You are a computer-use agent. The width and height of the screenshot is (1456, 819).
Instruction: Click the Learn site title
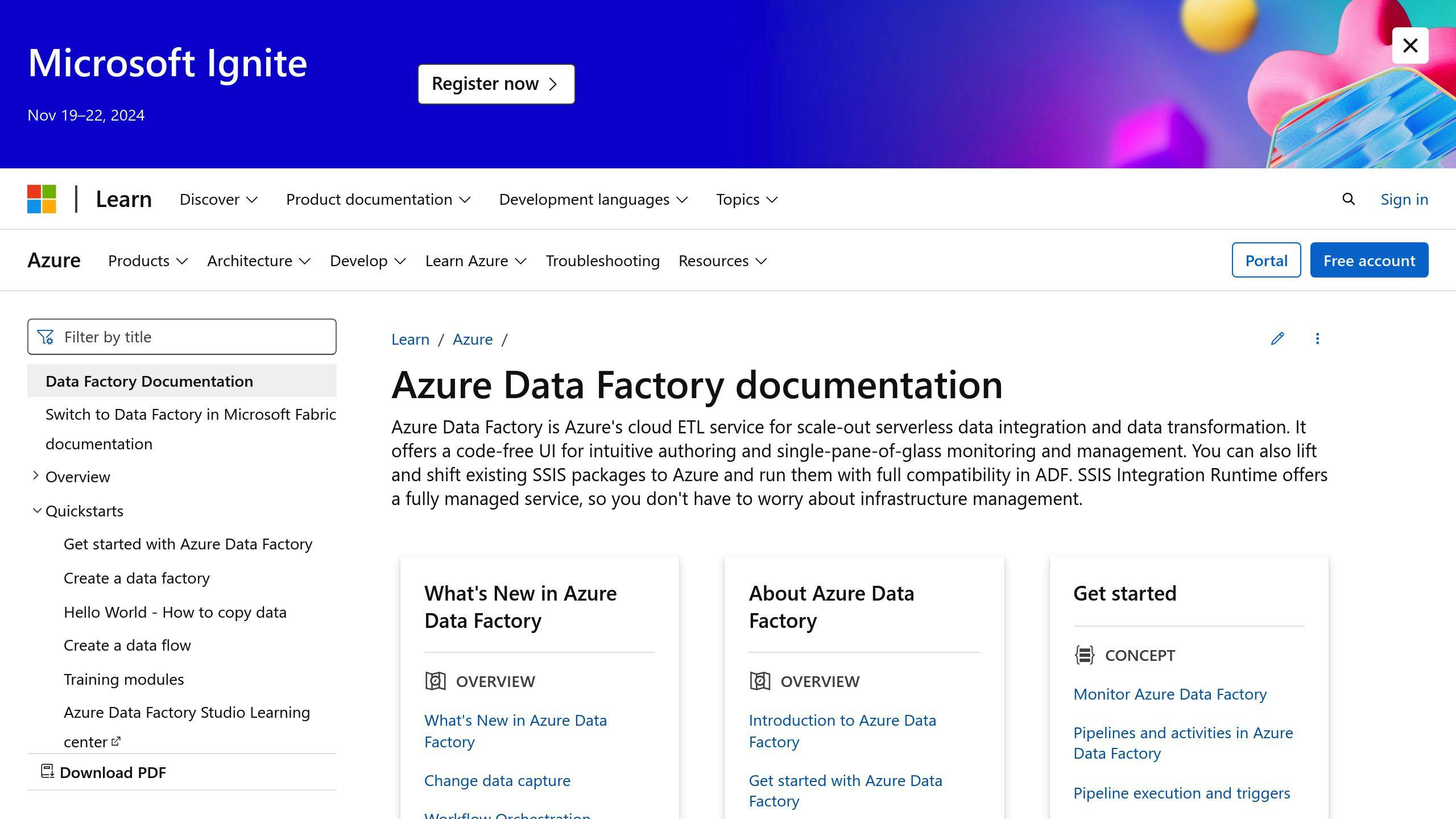pos(124,199)
